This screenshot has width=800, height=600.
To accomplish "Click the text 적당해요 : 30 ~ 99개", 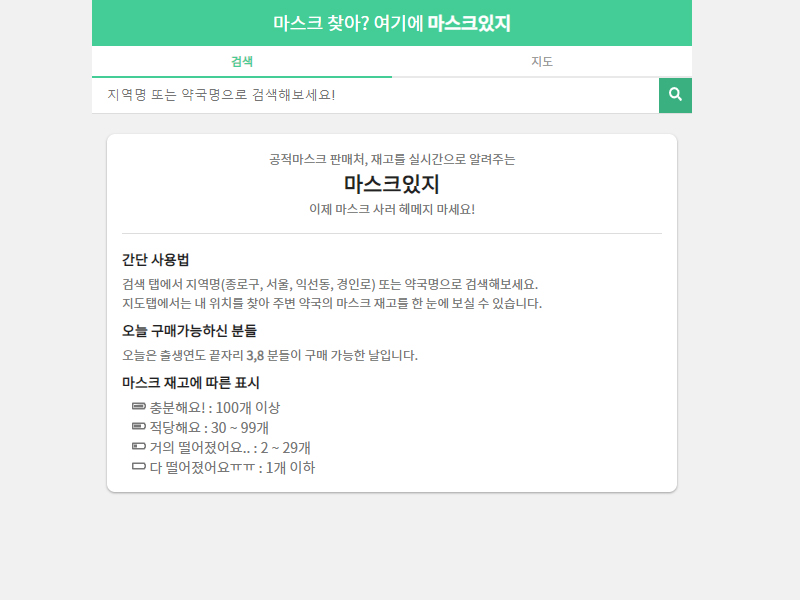I will coord(209,428).
